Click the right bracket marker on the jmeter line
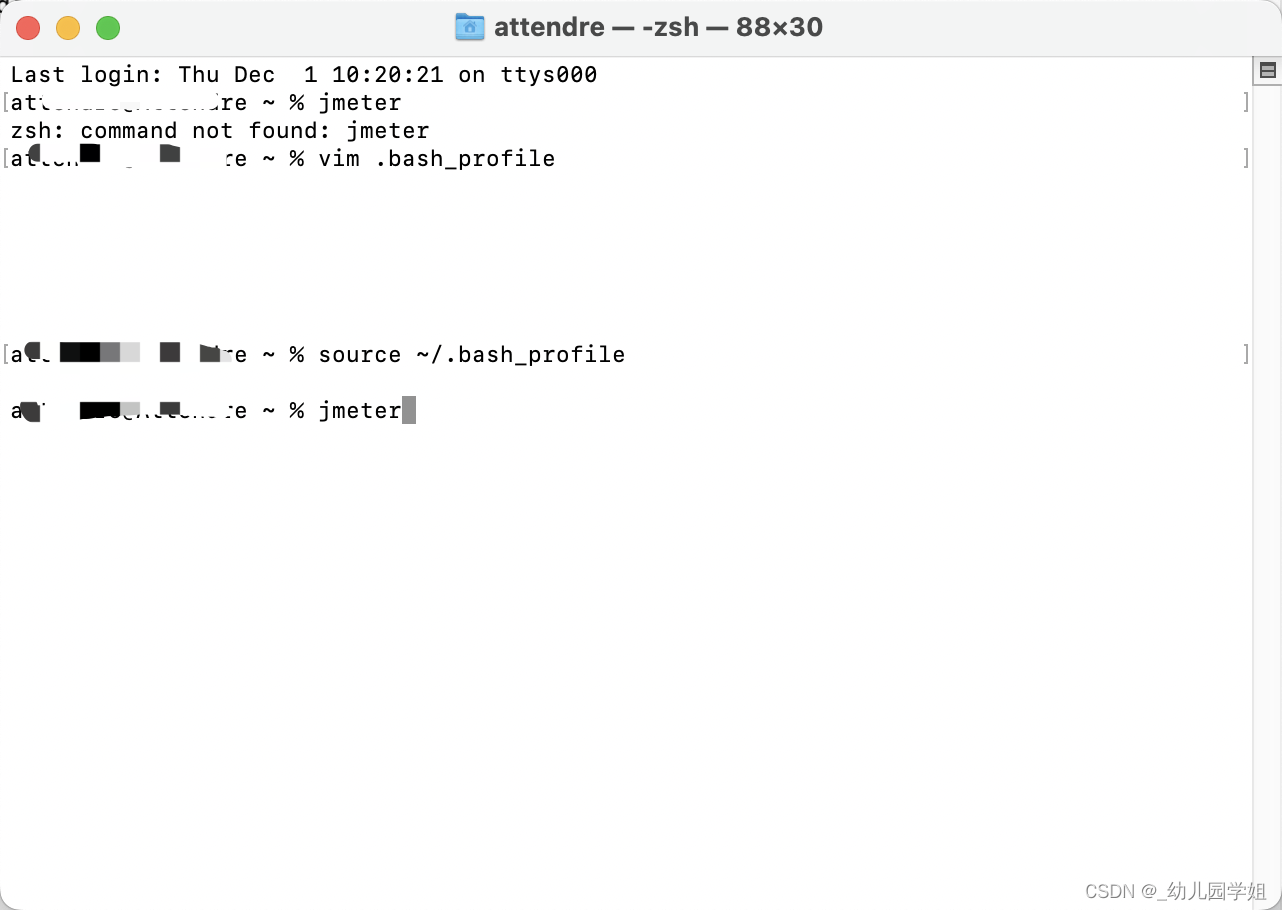Image resolution: width=1282 pixels, height=910 pixels. (1245, 101)
